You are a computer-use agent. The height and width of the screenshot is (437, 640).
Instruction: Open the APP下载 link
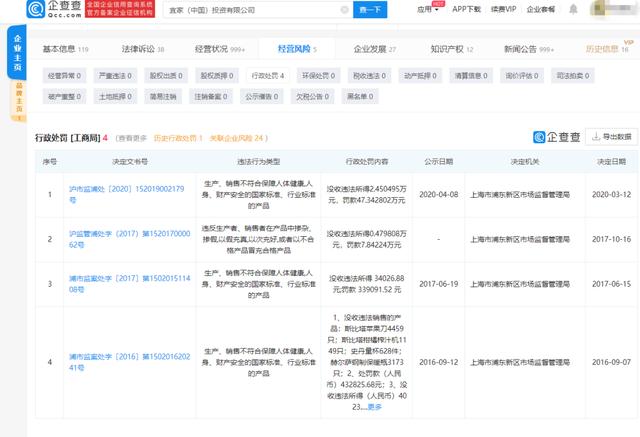click(x=466, y=9)
